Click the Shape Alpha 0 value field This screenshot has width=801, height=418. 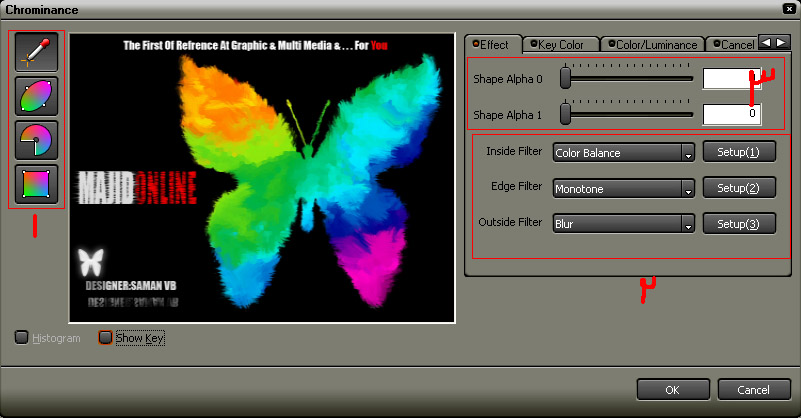tap(732, 79)
